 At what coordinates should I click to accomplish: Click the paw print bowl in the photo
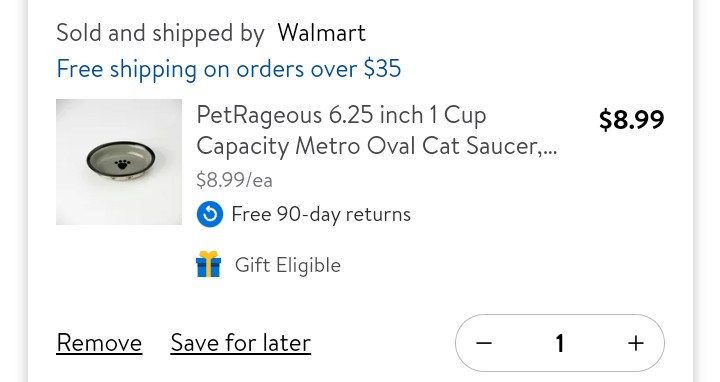[121, 161]
